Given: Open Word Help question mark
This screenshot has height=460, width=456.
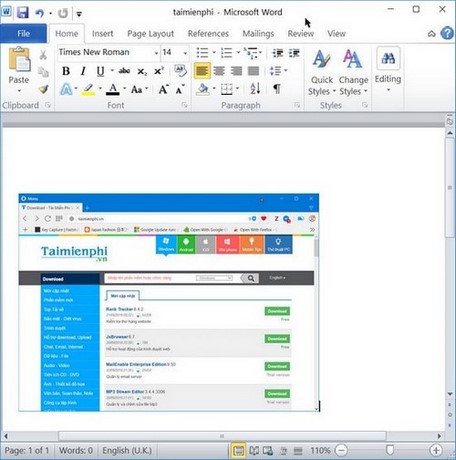Looking at the screenshot, I should [x=447, y=33].
